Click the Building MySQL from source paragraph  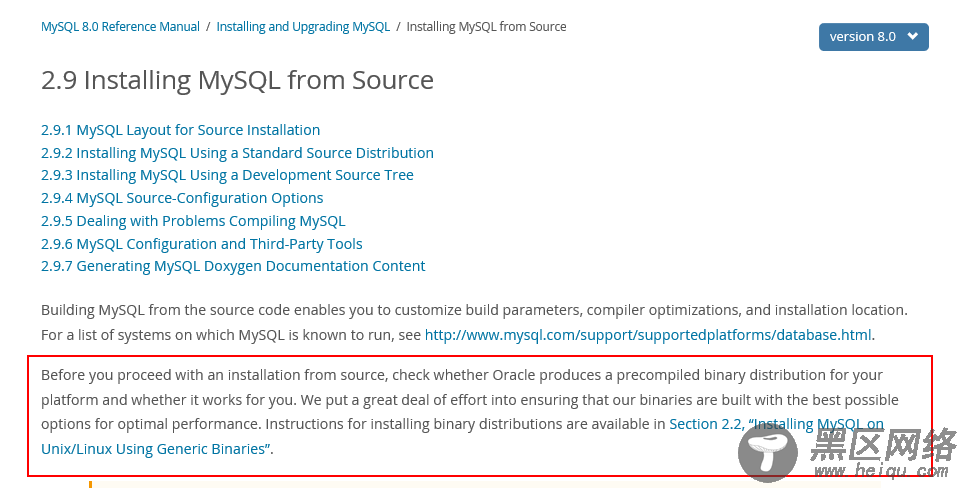[x=474, y=322]
